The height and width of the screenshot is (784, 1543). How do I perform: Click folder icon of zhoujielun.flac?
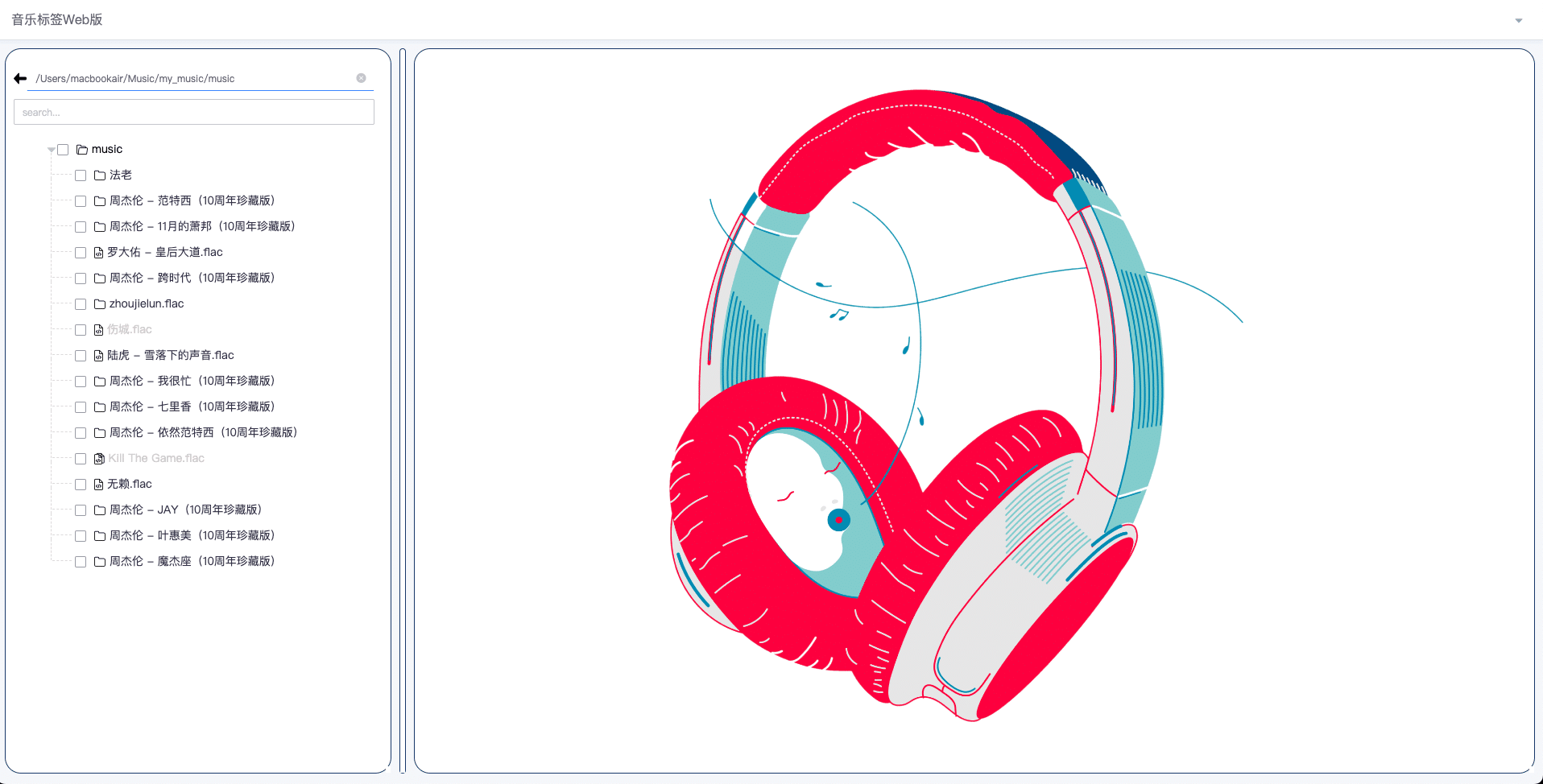tap(100, 303)
